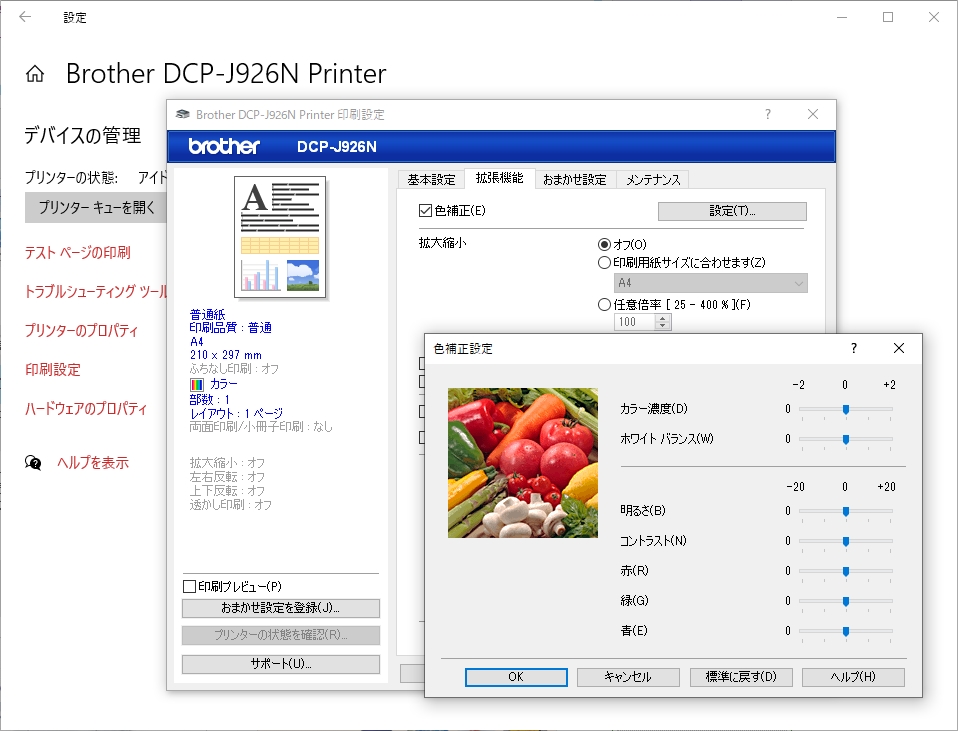958x731 pixels.
Task: Click the 明るさ slider handle
Action: pyautogui.click(x=845, y=511)
